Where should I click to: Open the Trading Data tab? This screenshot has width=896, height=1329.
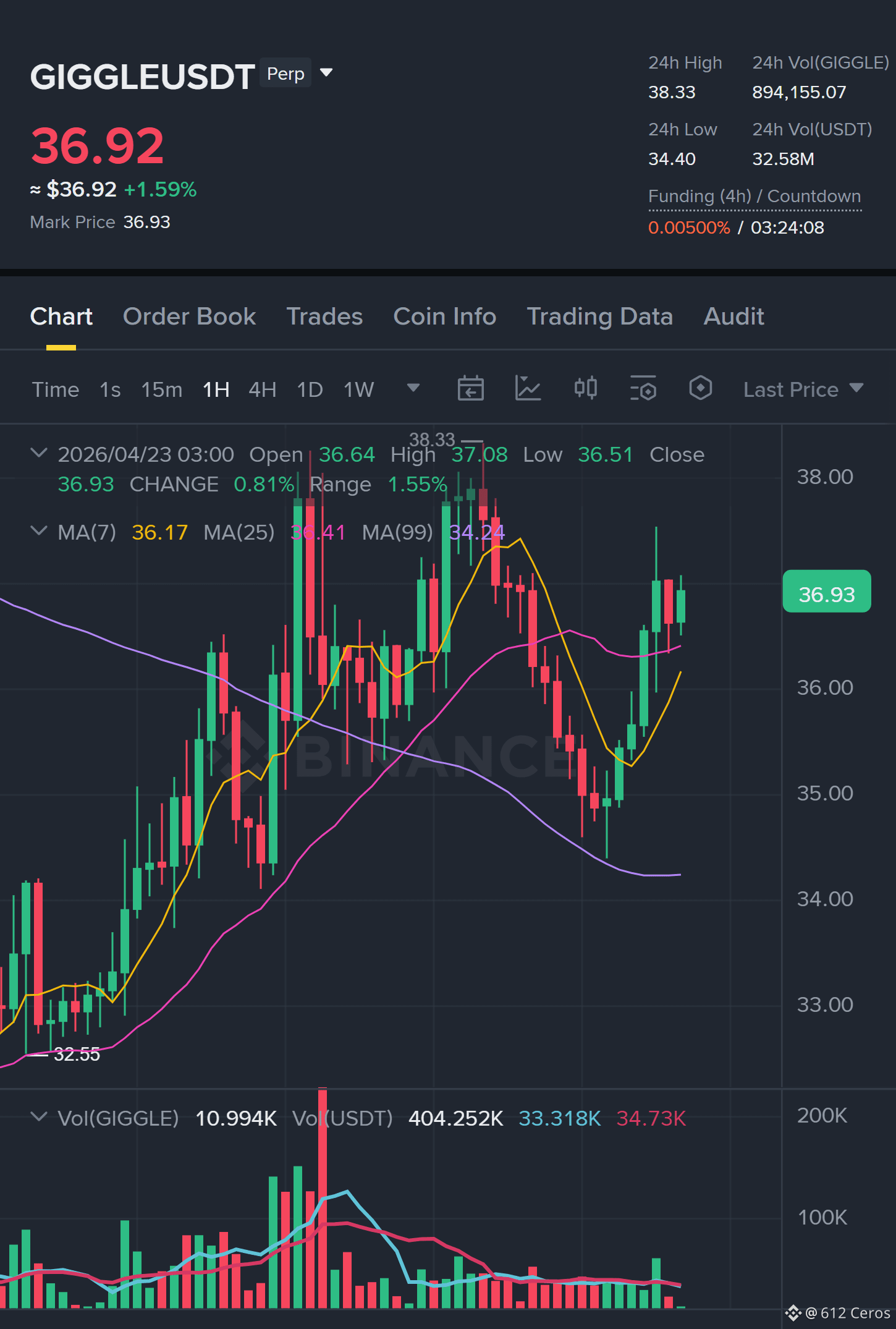[x=599, y=316]
